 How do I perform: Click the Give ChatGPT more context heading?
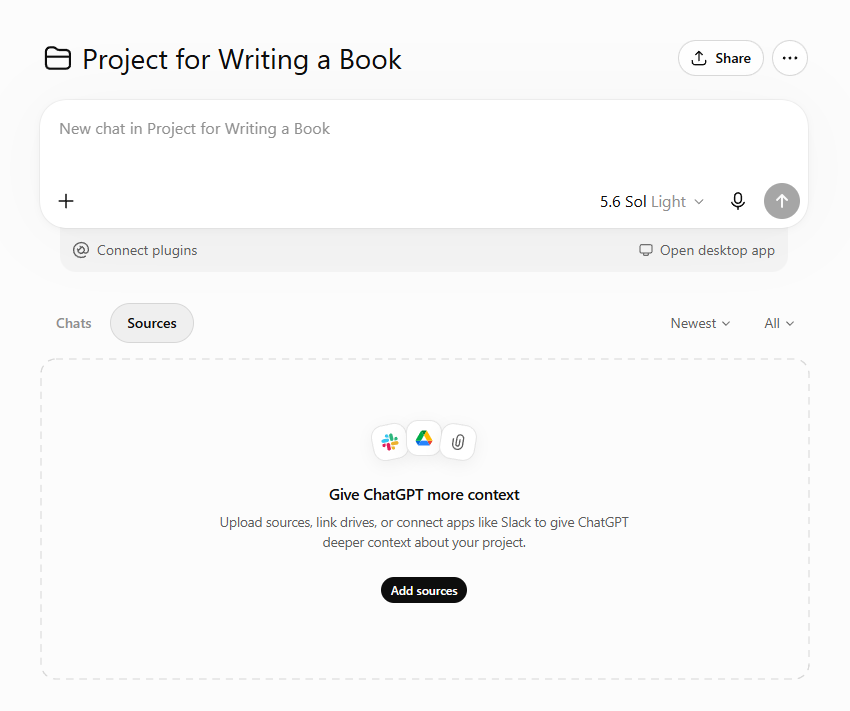(x=424, y=495)
